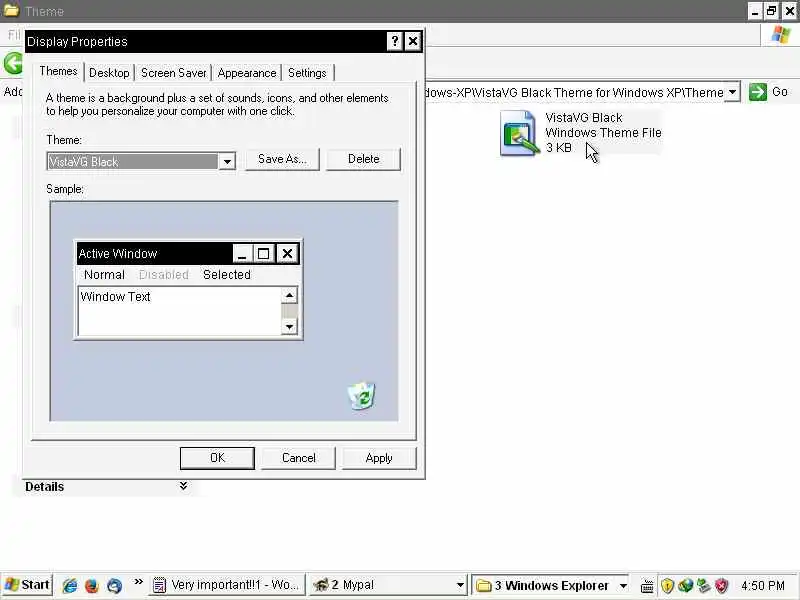Delete the selected theme
This screenshot has width=800, height=600.
click(x=363, y=159)
